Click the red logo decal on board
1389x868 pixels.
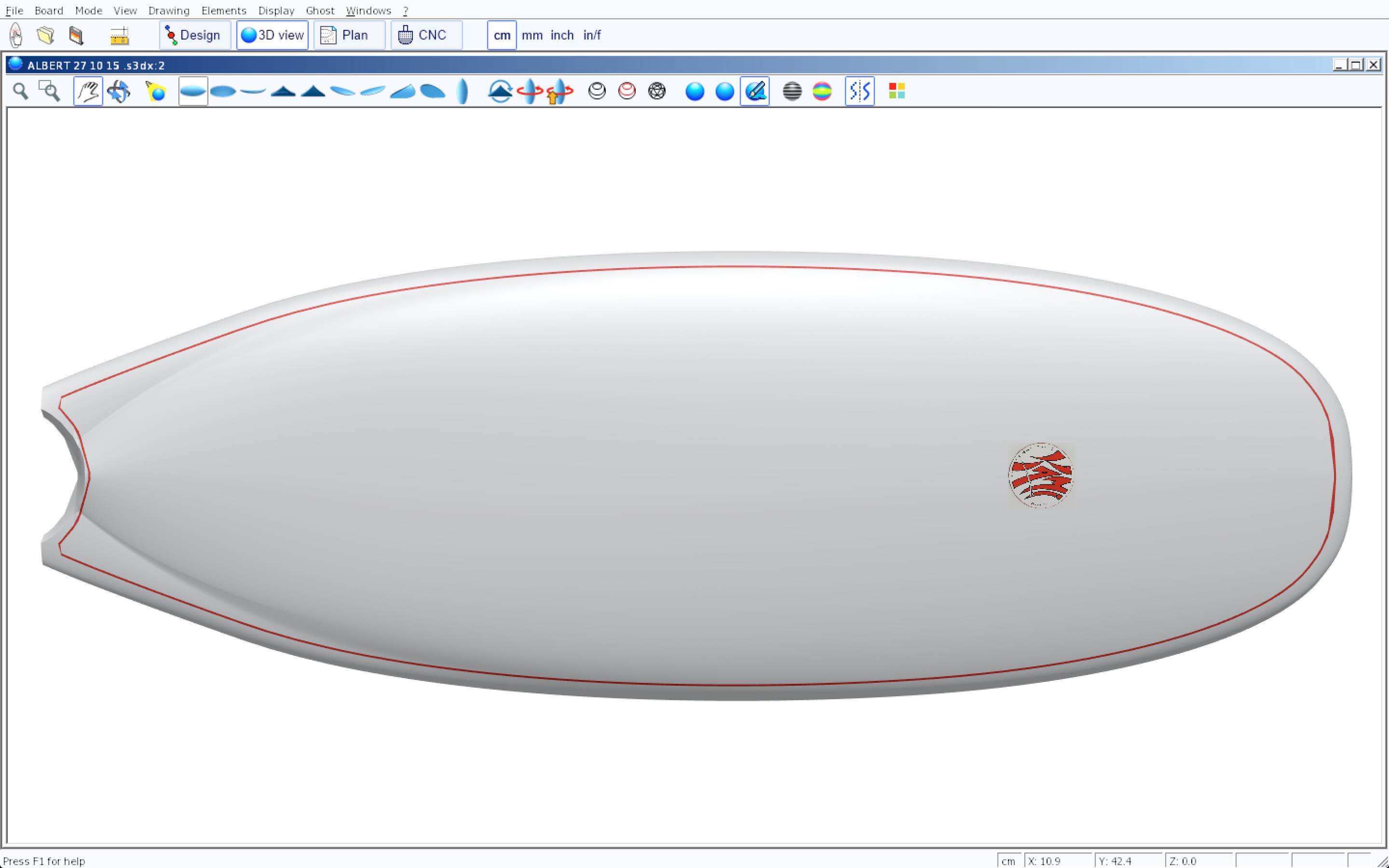pyautogui.click(x=1041, y=475)
